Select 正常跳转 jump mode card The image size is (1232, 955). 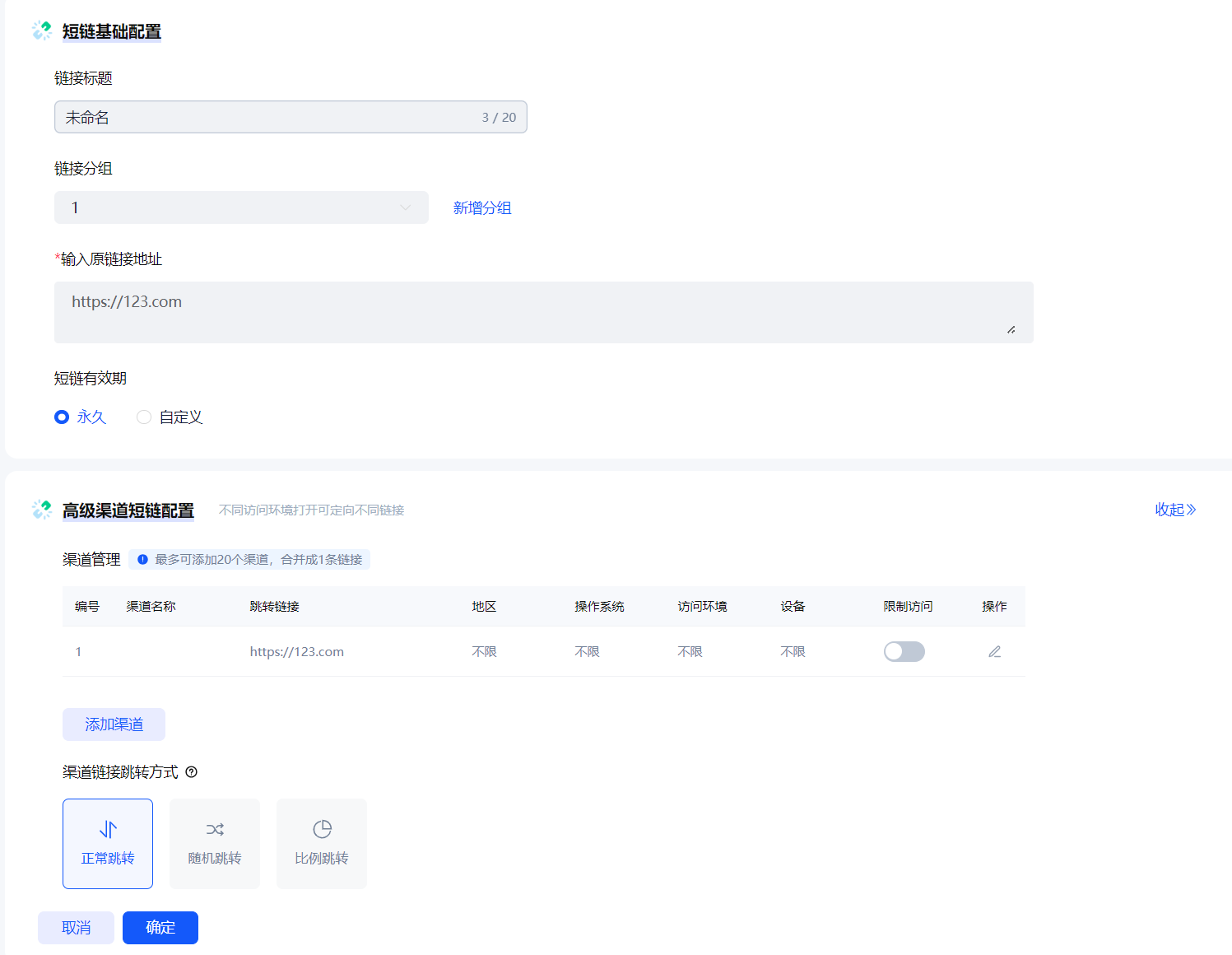click(x=108, y=843)
